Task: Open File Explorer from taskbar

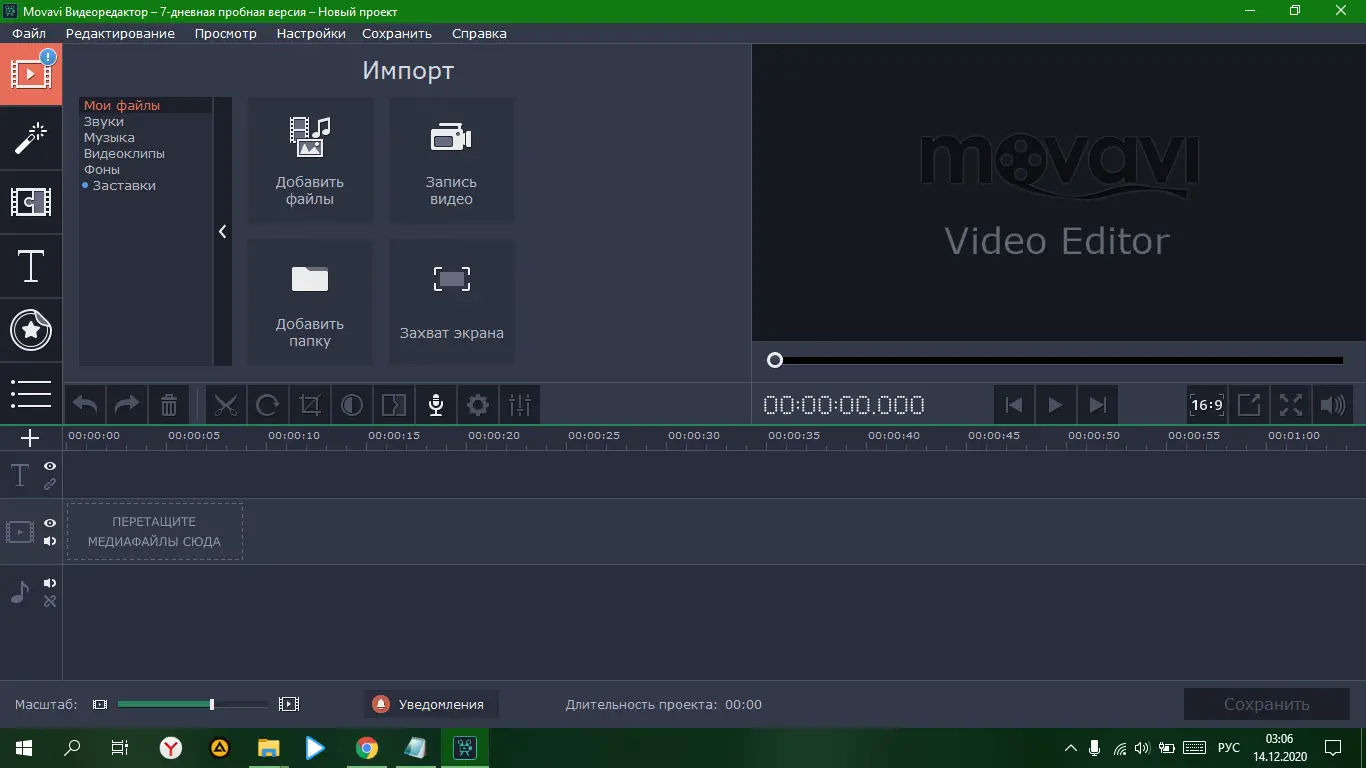Action: pyautogui.click(x=269, y=747)
